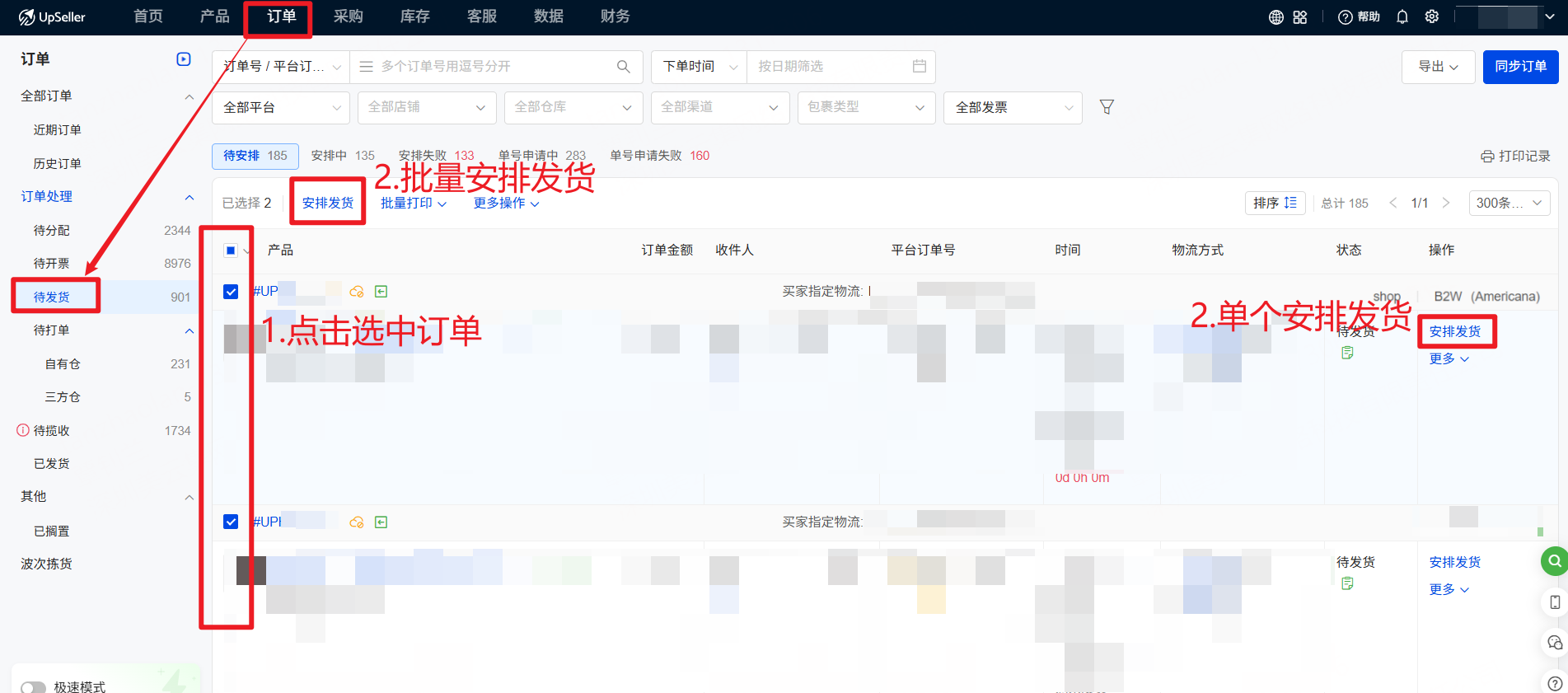This screenshot has width=1568, height=693.
Task: Click the calendar icon in date filter
Action: click(920, 66)
